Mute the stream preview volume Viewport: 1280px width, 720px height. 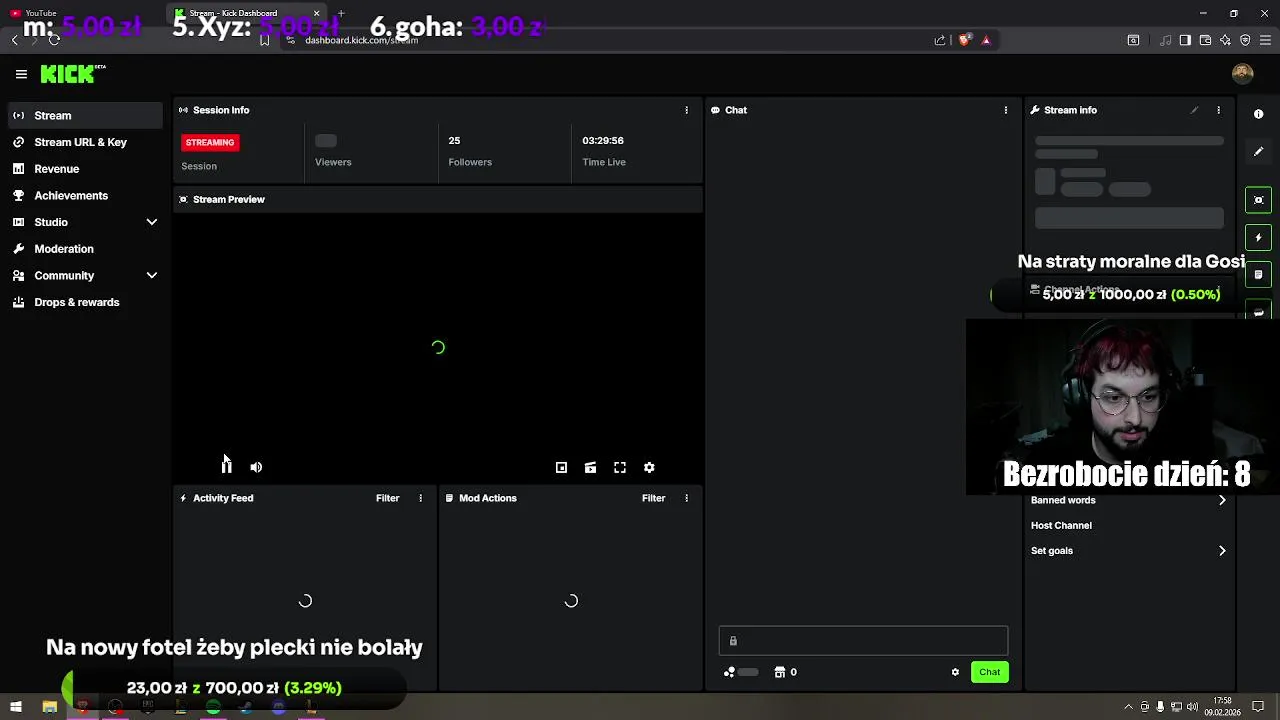pyautogui.click(x=256, y=467)
